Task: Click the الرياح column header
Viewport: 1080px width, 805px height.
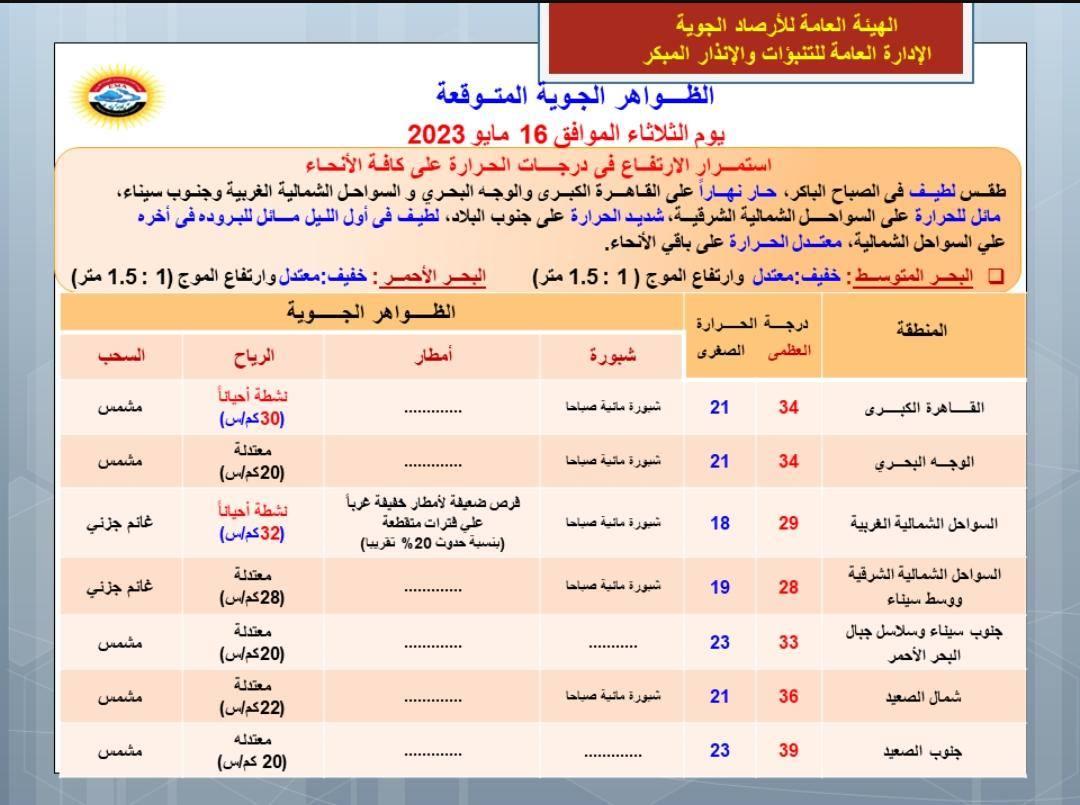Action: point(253,355)
